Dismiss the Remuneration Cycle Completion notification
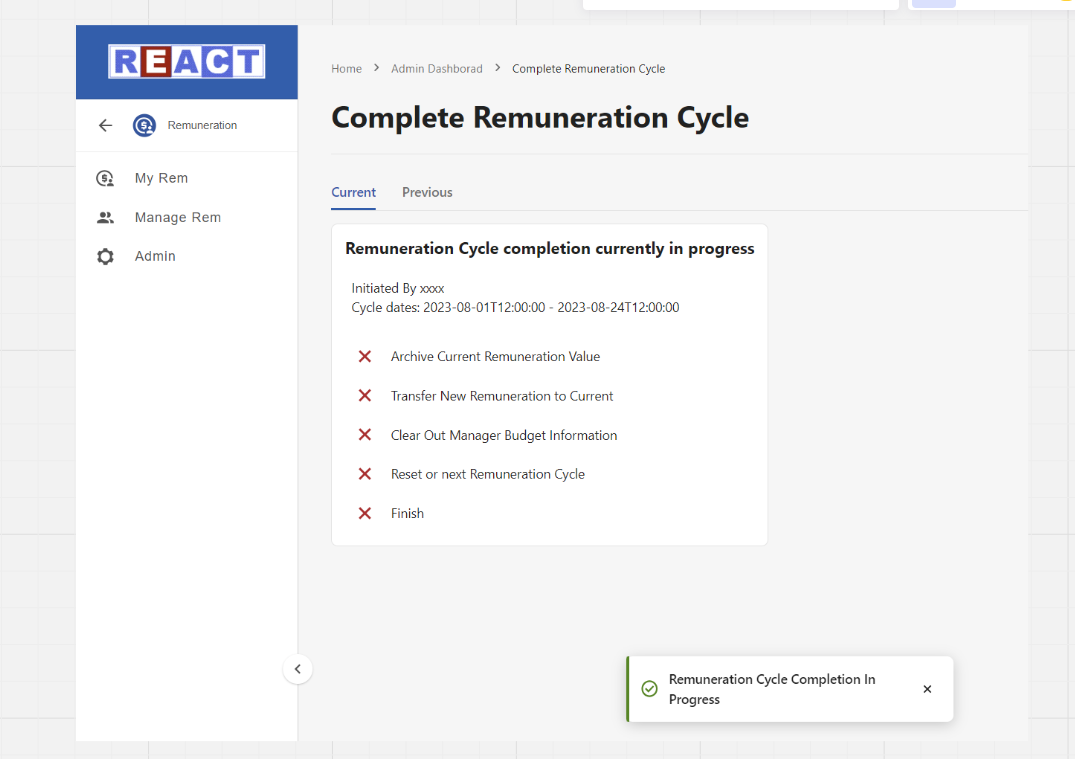Image resolution: width=1075 pixels, height=759 pixels. coord(927,689)
